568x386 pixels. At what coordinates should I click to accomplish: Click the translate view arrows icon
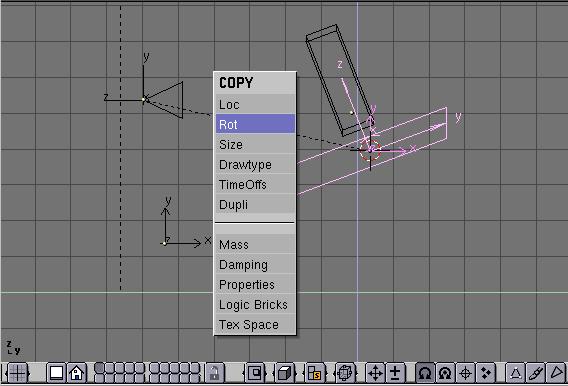tap(375, 373)
